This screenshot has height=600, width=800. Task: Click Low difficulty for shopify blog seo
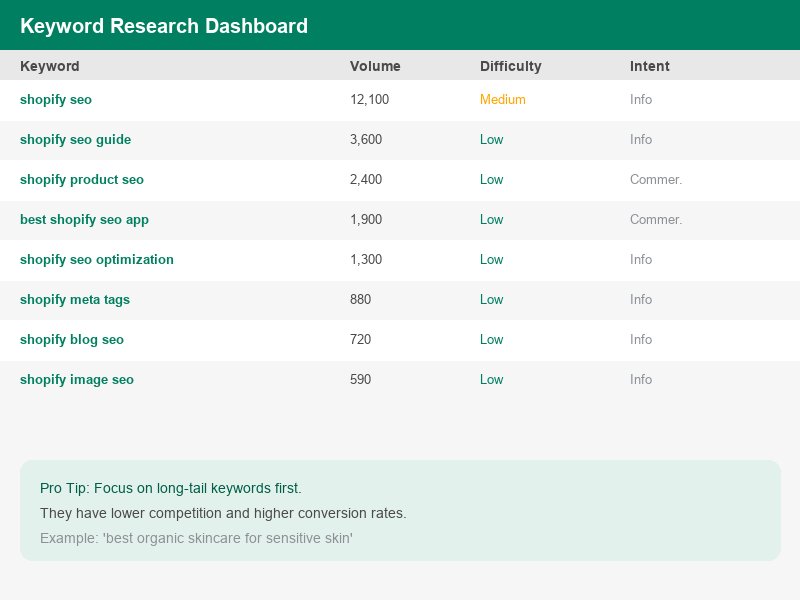[x=491, y=340]
